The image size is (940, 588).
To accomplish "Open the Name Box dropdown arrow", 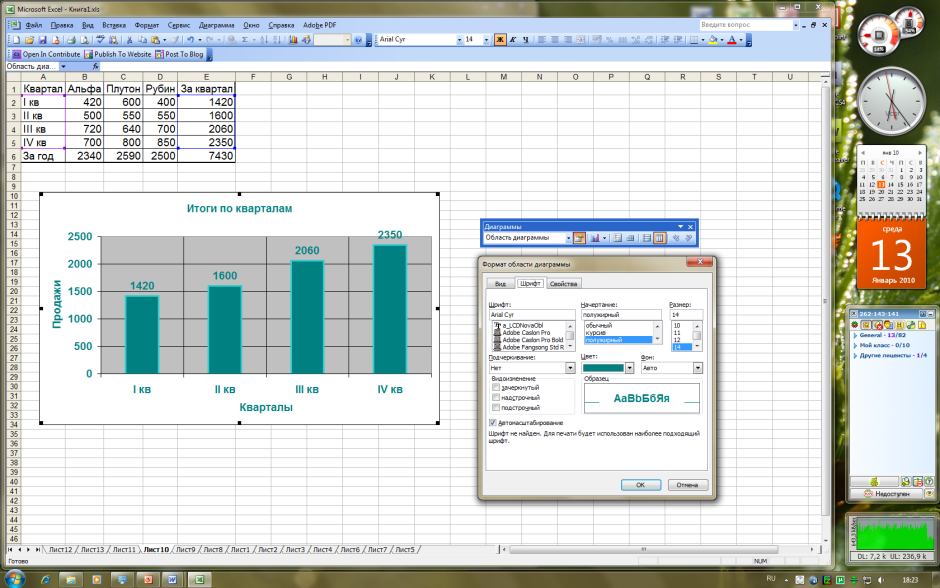I will pos(63,67).
